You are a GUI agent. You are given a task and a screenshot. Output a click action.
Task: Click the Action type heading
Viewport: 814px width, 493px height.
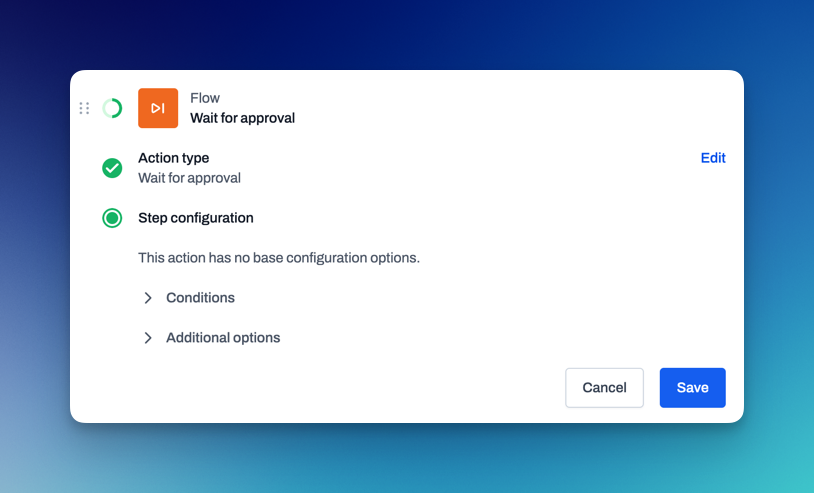pyautogui.click(x=173, y=158)
